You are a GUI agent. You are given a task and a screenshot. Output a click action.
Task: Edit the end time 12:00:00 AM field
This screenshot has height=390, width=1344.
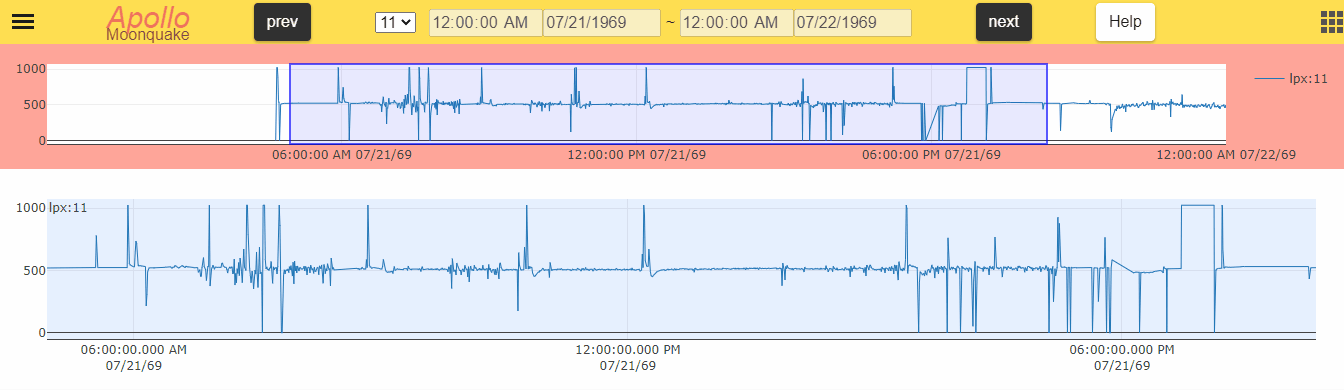pos(737,23)
